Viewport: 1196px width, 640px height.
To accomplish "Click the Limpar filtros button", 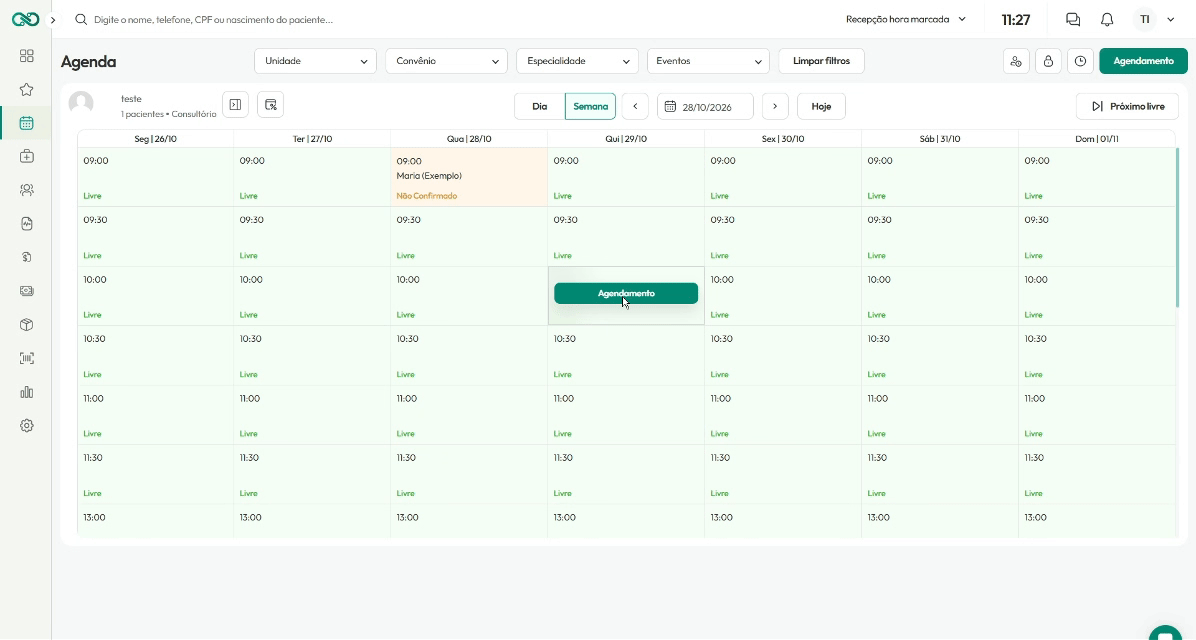I will click(x=821, y=61).
